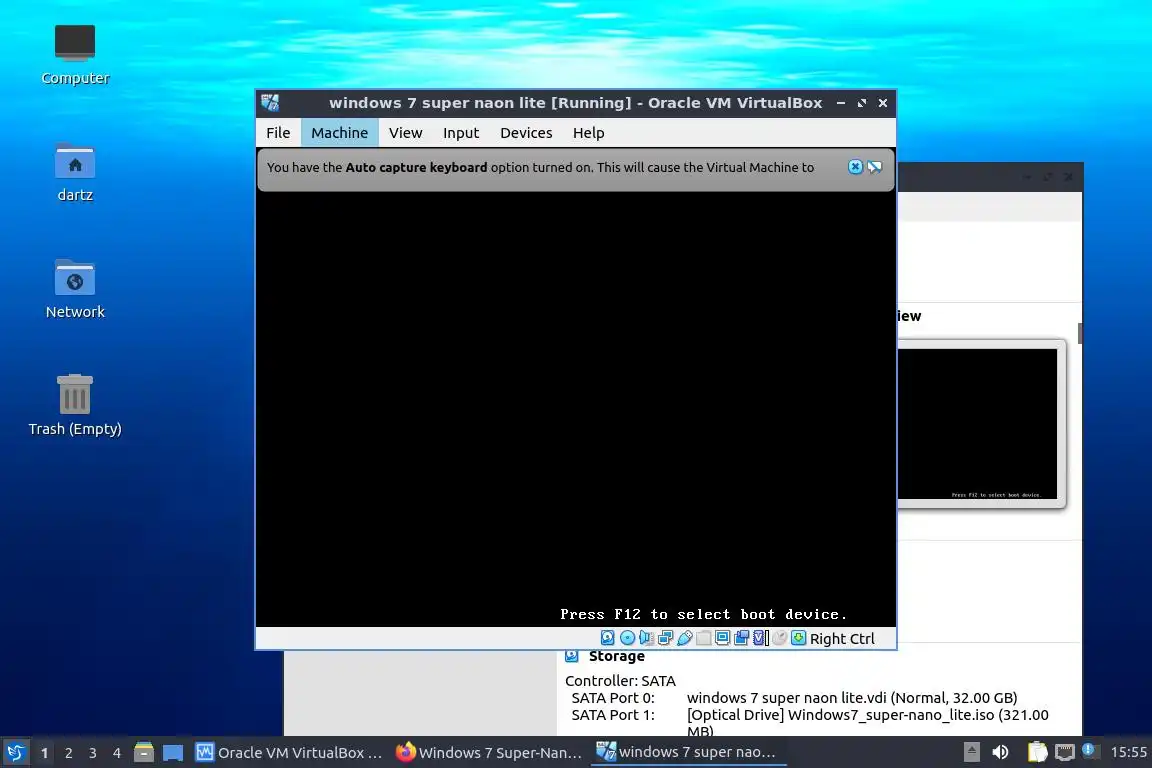Viewport: 1152px width, 768px height.
Task: Click the network adapters status icon
Action: click(666, 638)
